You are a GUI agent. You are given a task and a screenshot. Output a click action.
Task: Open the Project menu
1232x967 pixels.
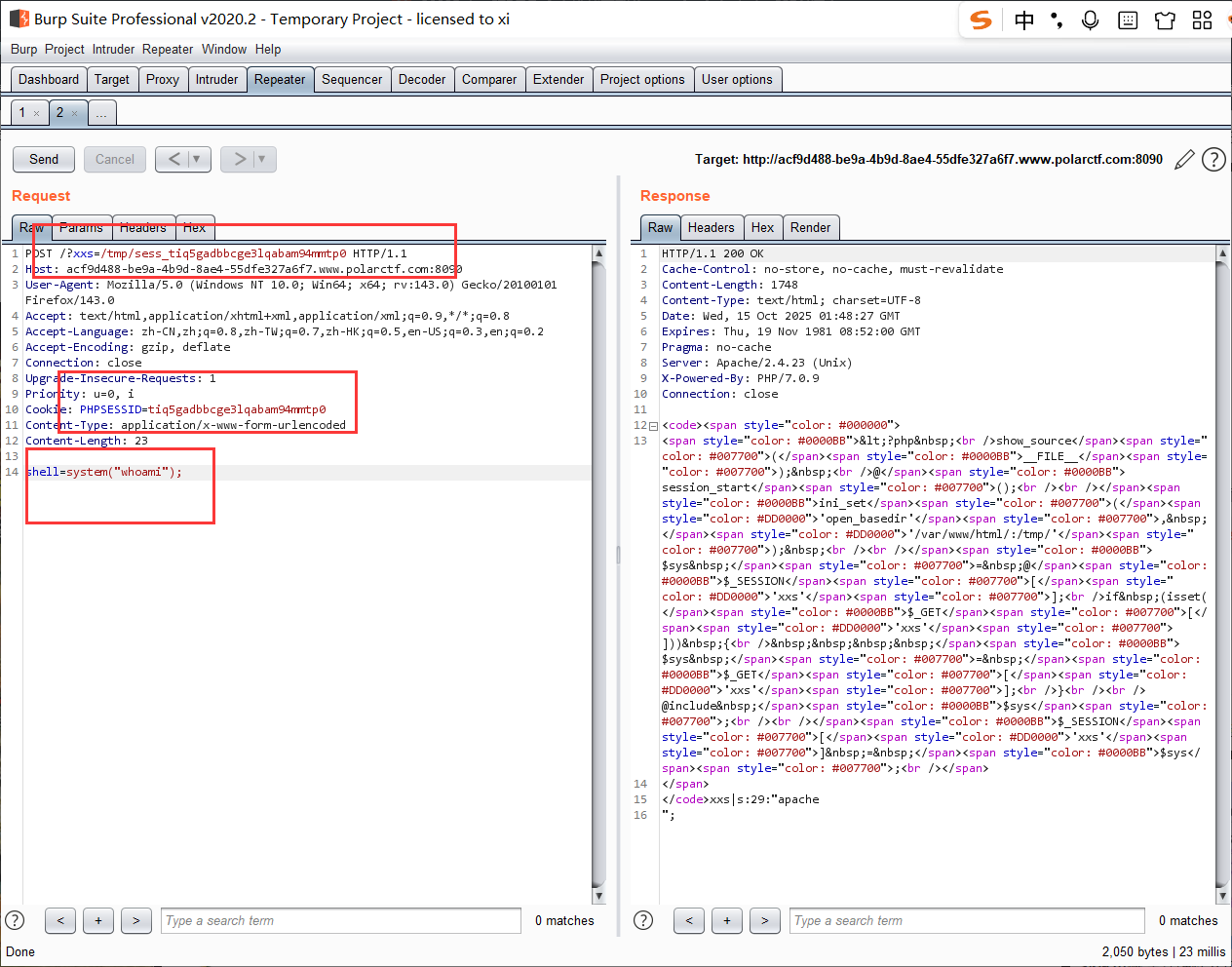pyautogui.click(x=64, y=49)
